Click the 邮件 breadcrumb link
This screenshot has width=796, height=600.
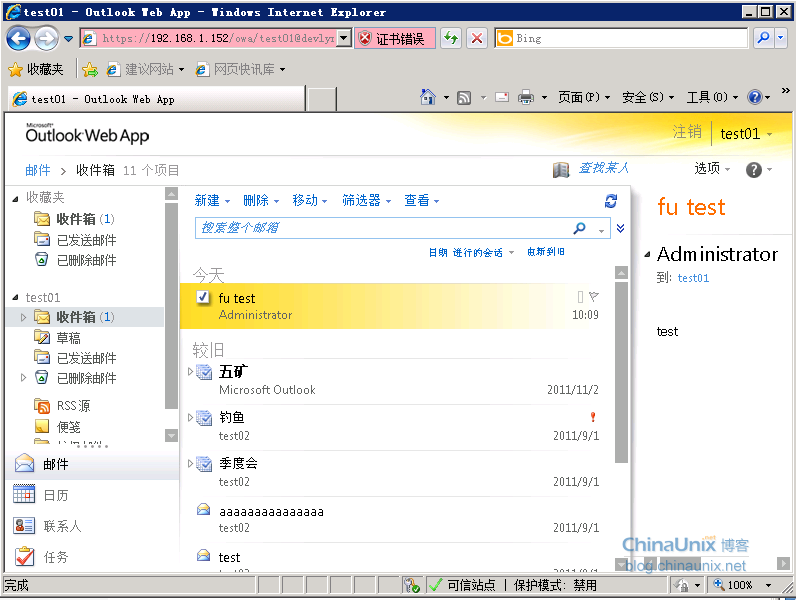(x=38, y=170)
